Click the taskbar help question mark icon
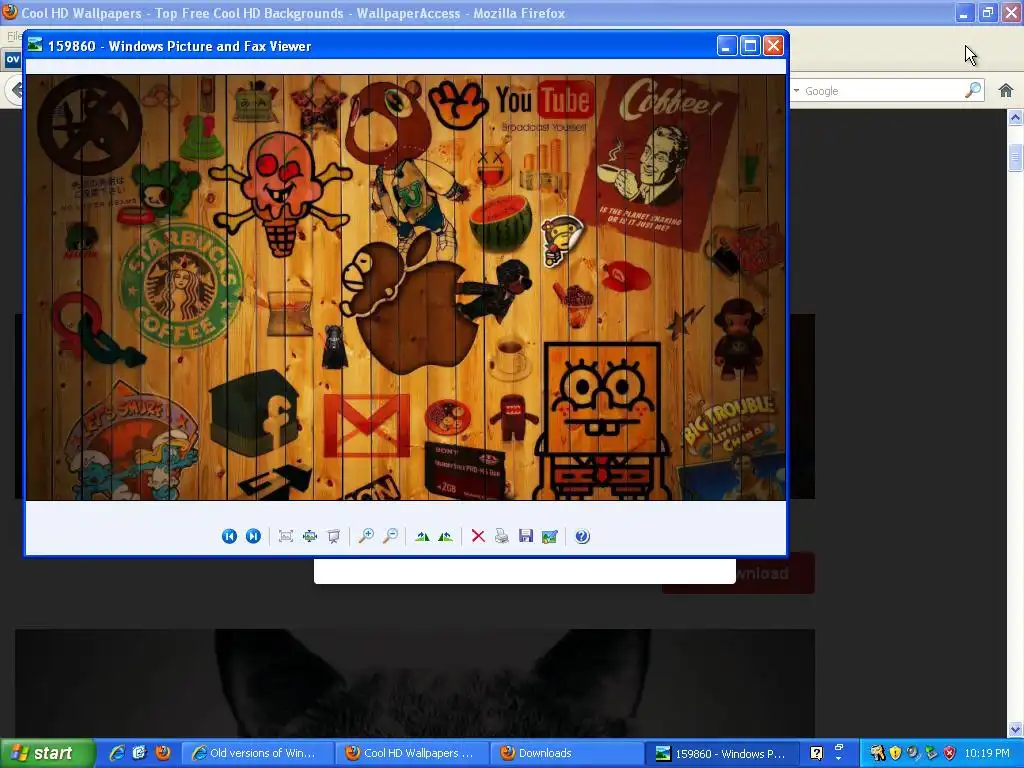Viewport: 1024px width, 768px height. coord(816,753)
